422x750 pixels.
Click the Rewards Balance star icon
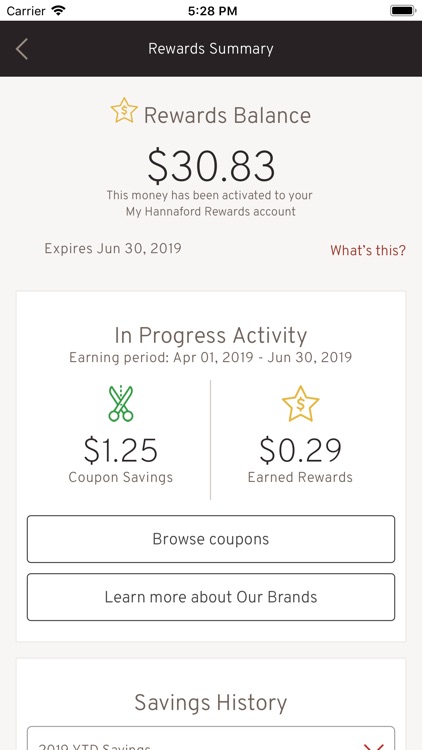tap(124, 110)
